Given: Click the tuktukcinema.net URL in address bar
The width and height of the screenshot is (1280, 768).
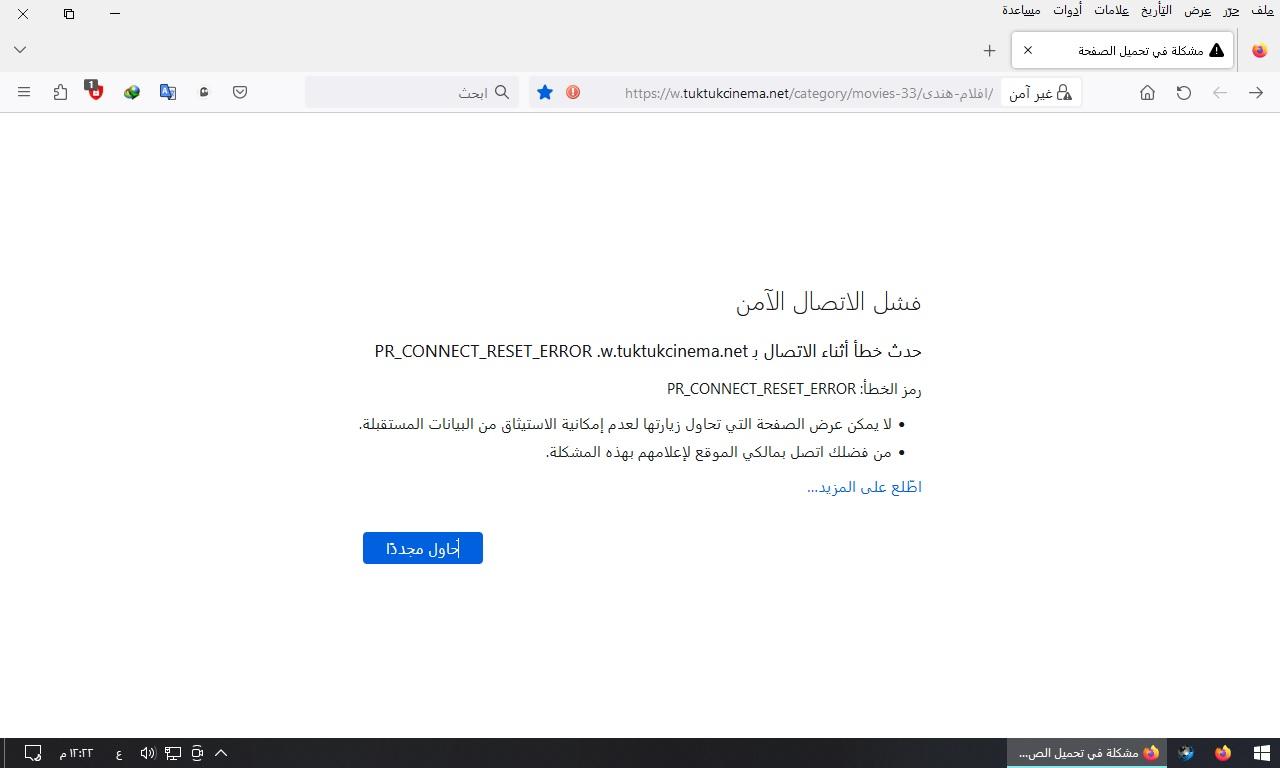Looking at the screenshot, I should (808, 93).
